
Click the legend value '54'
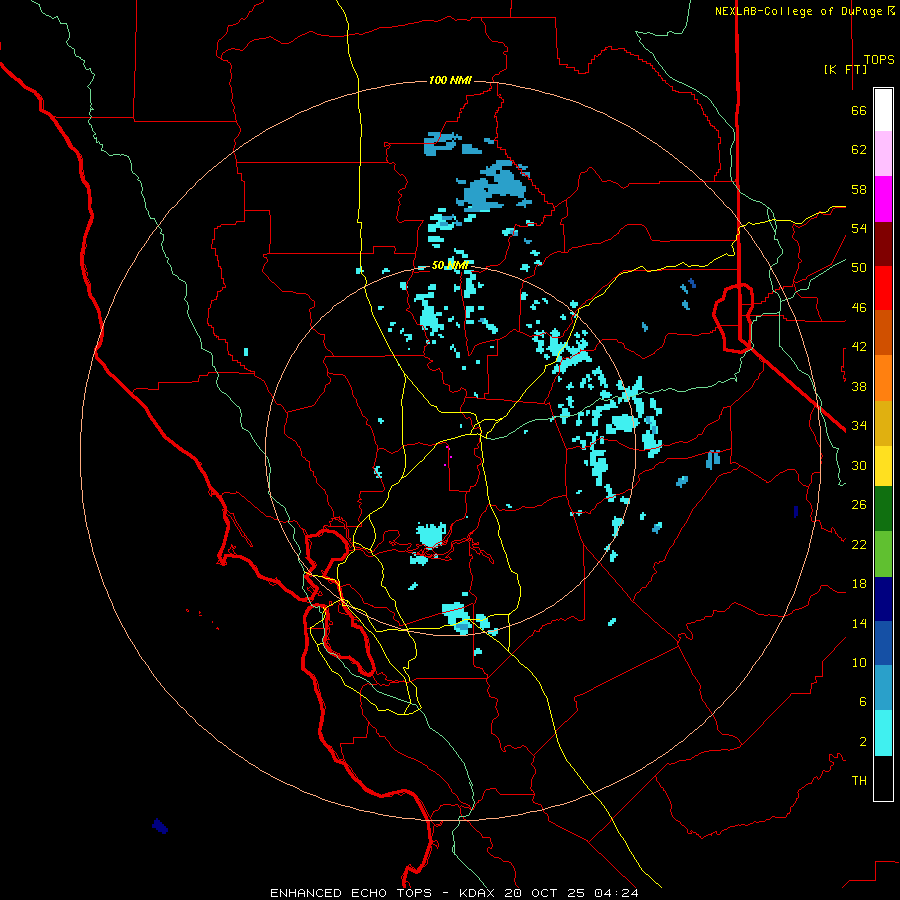pos(859,228)
